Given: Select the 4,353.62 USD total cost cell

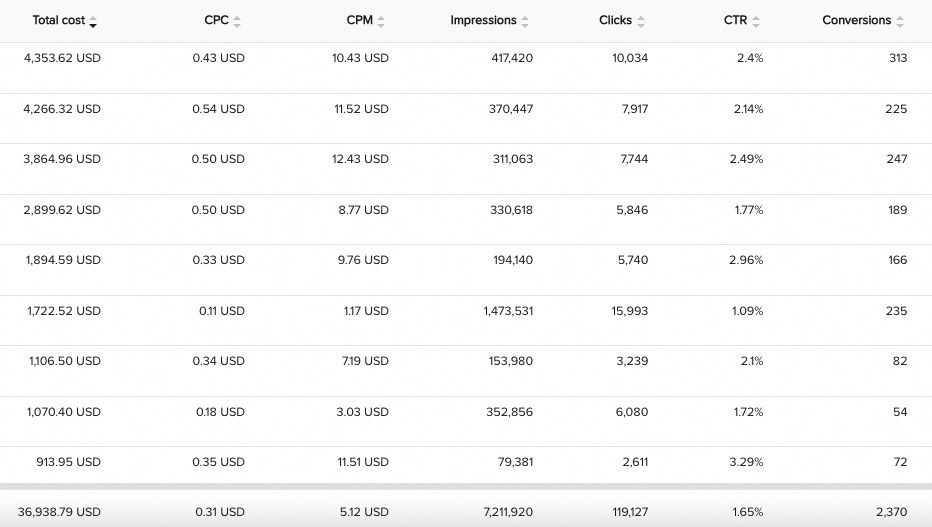Looking at the screenshot, I should [x=62, y=58].
